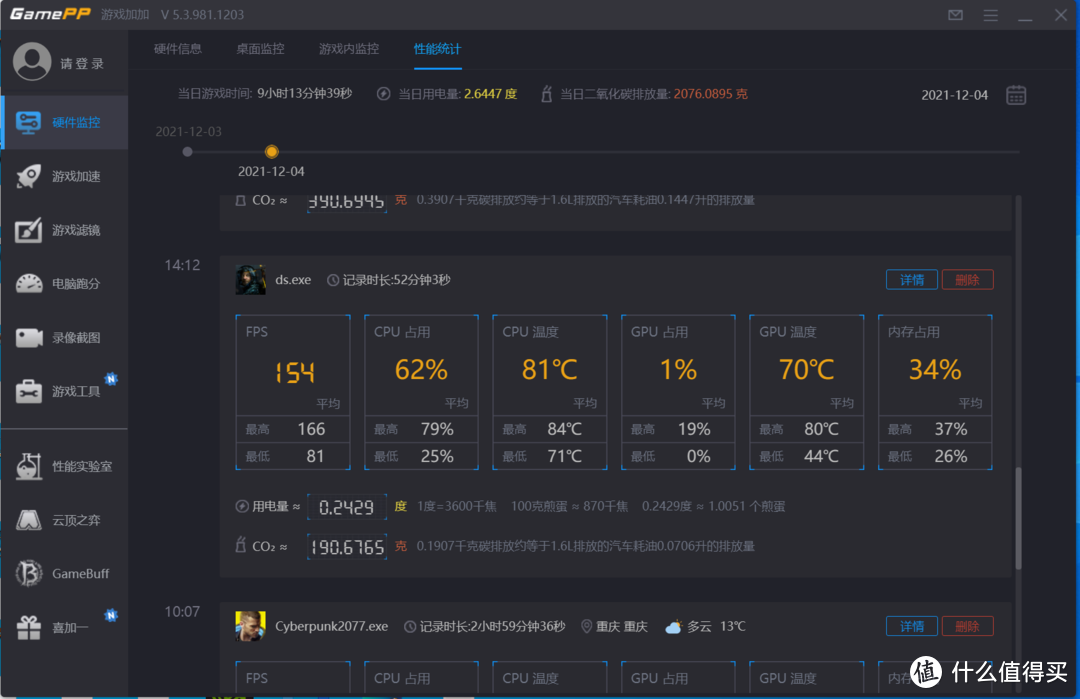This screenshot has height=699, width=1080.
Task: Click the 2021-12-04 date text at top right
Action: [955, 95]
